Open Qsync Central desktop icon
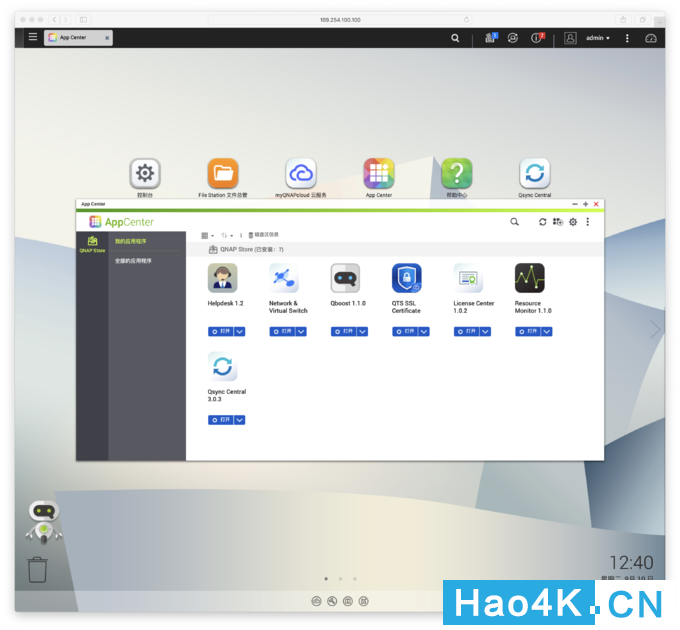 coord(535,173)
